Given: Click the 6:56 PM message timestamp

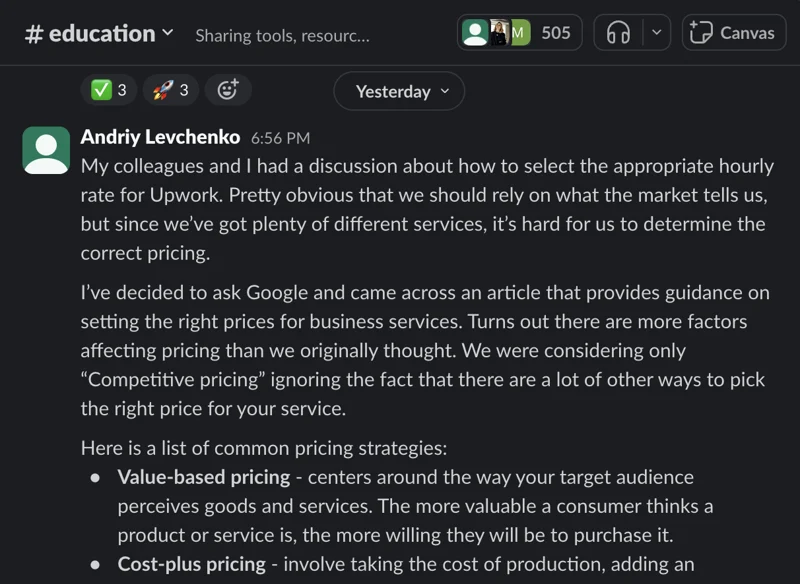Looking at the screenshot, I should tap(280, 138).
